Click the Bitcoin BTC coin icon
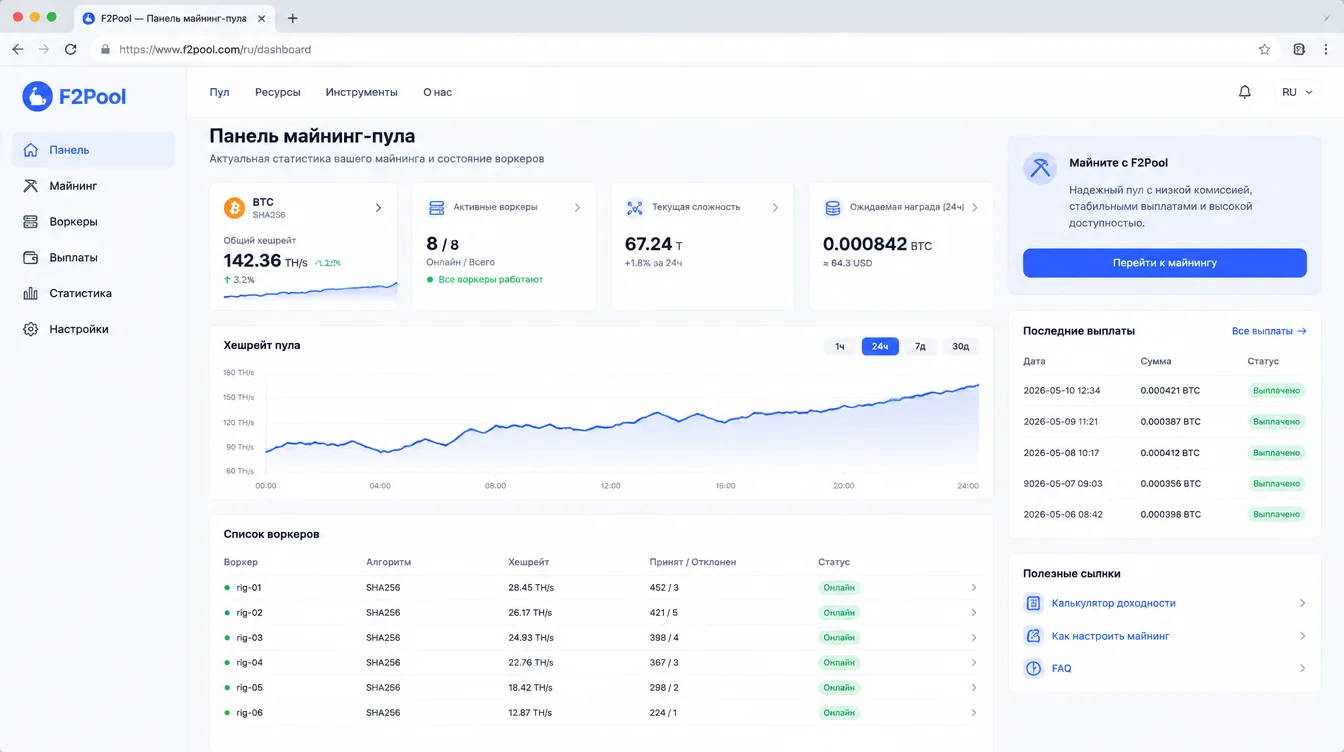 235,208
